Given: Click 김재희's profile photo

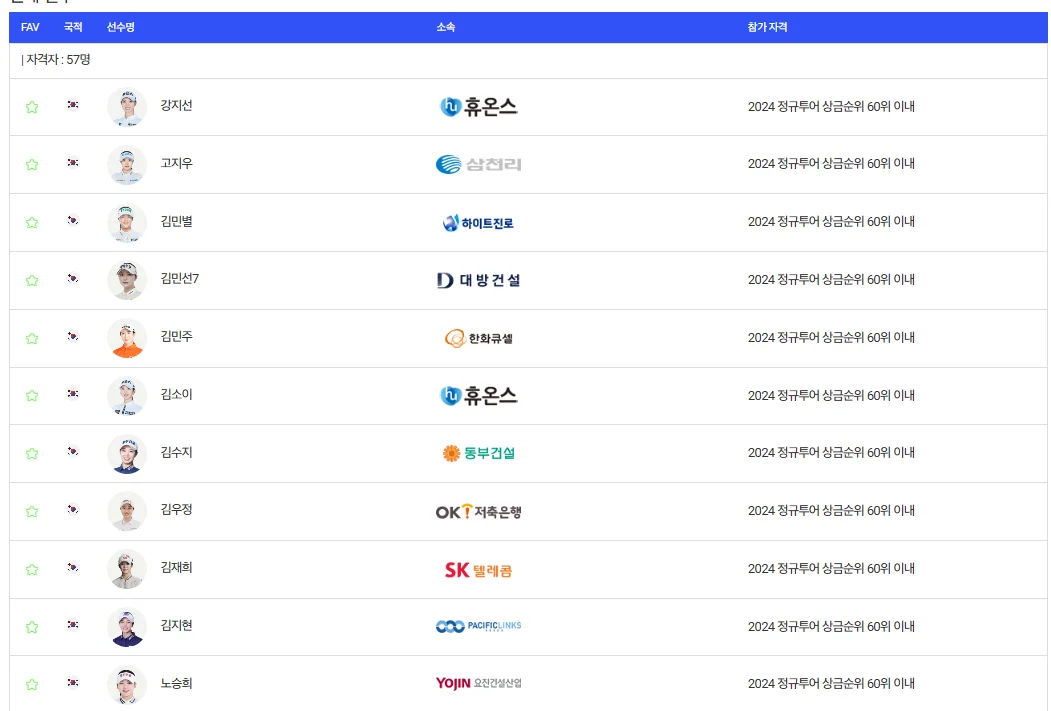Looking at the screenshot, I should pos(126,569).
